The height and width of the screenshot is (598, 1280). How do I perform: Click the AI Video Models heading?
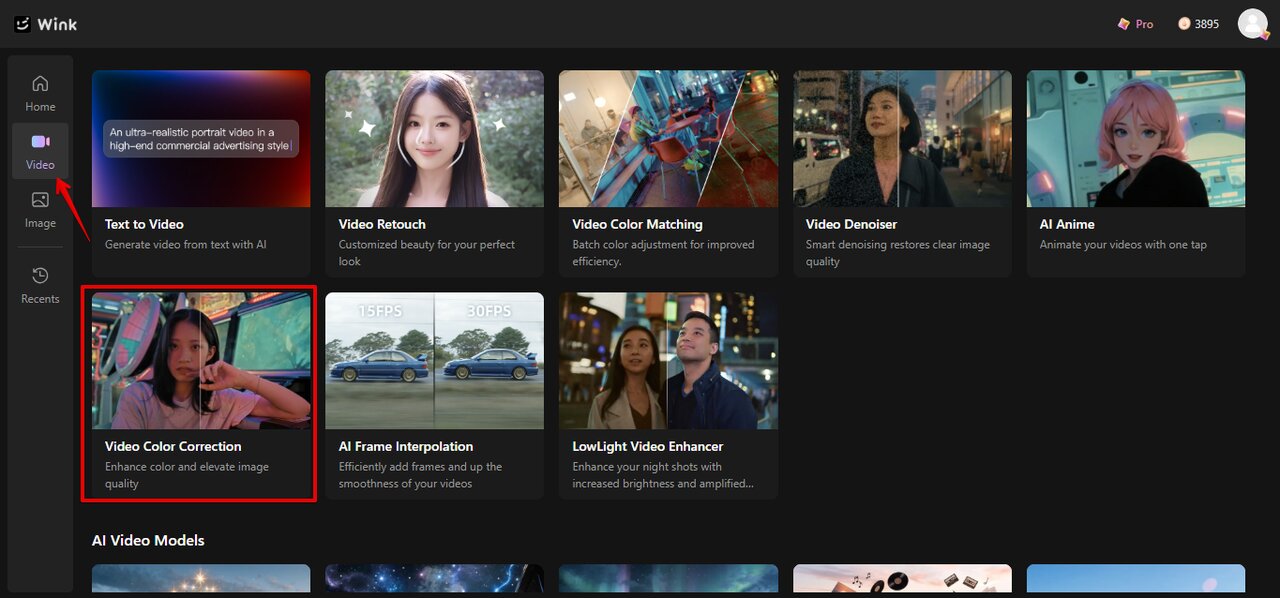tap(148, 540)
